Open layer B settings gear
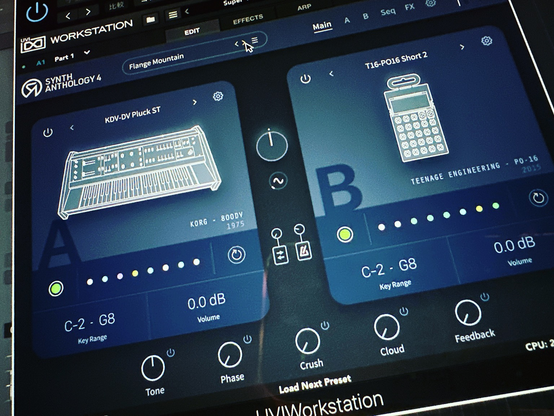Viewport: 554px width, 416px height. [x=487, y=41]
